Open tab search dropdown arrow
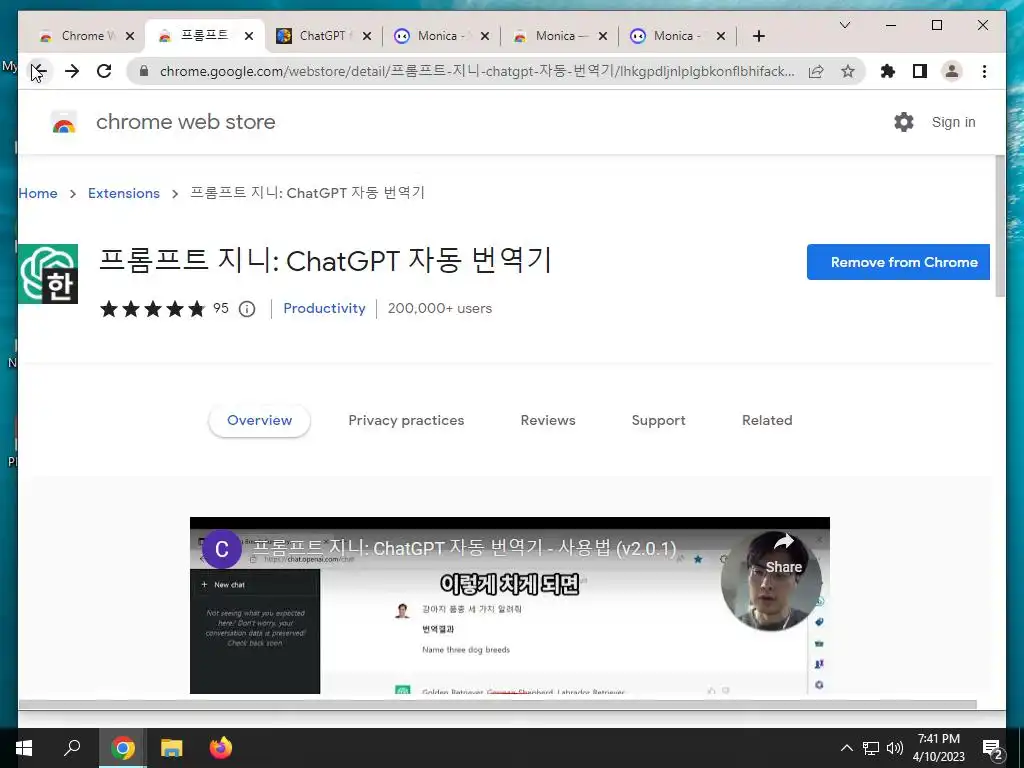The image size is (1024, 768). [844, 25]
